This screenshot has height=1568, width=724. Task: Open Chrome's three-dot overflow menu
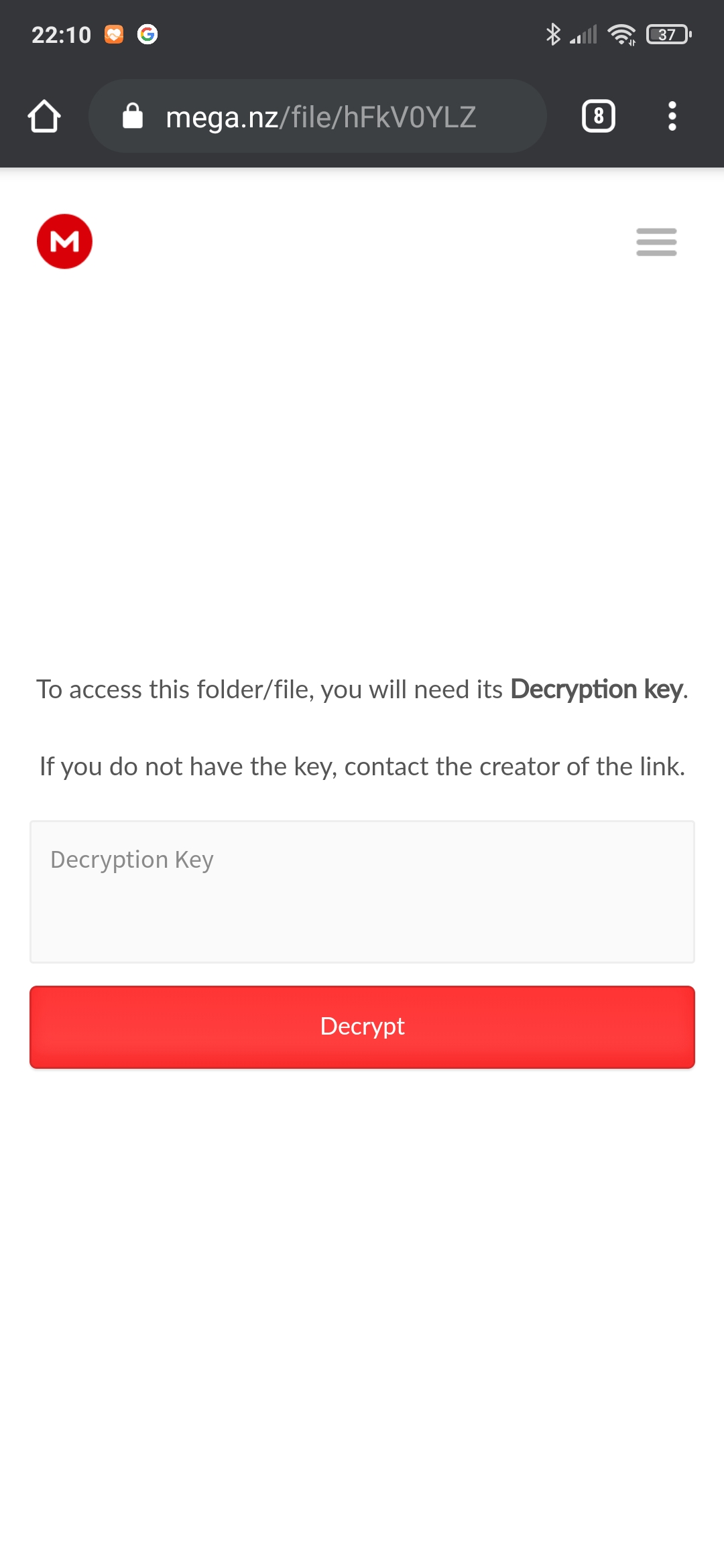coord(672,117)
